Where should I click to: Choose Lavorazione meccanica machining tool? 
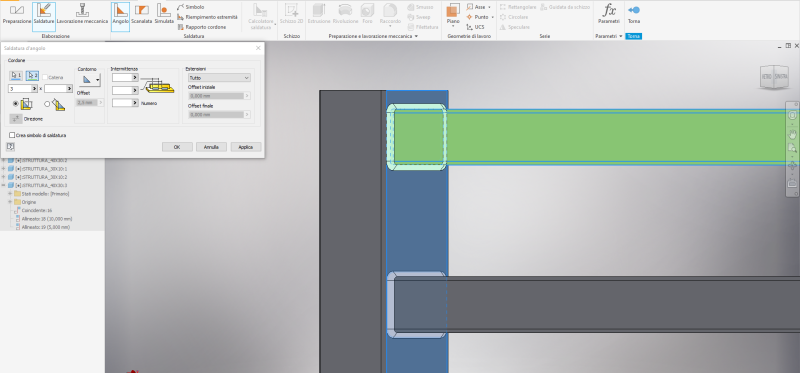pyautogui.click(x=82, y=14)
